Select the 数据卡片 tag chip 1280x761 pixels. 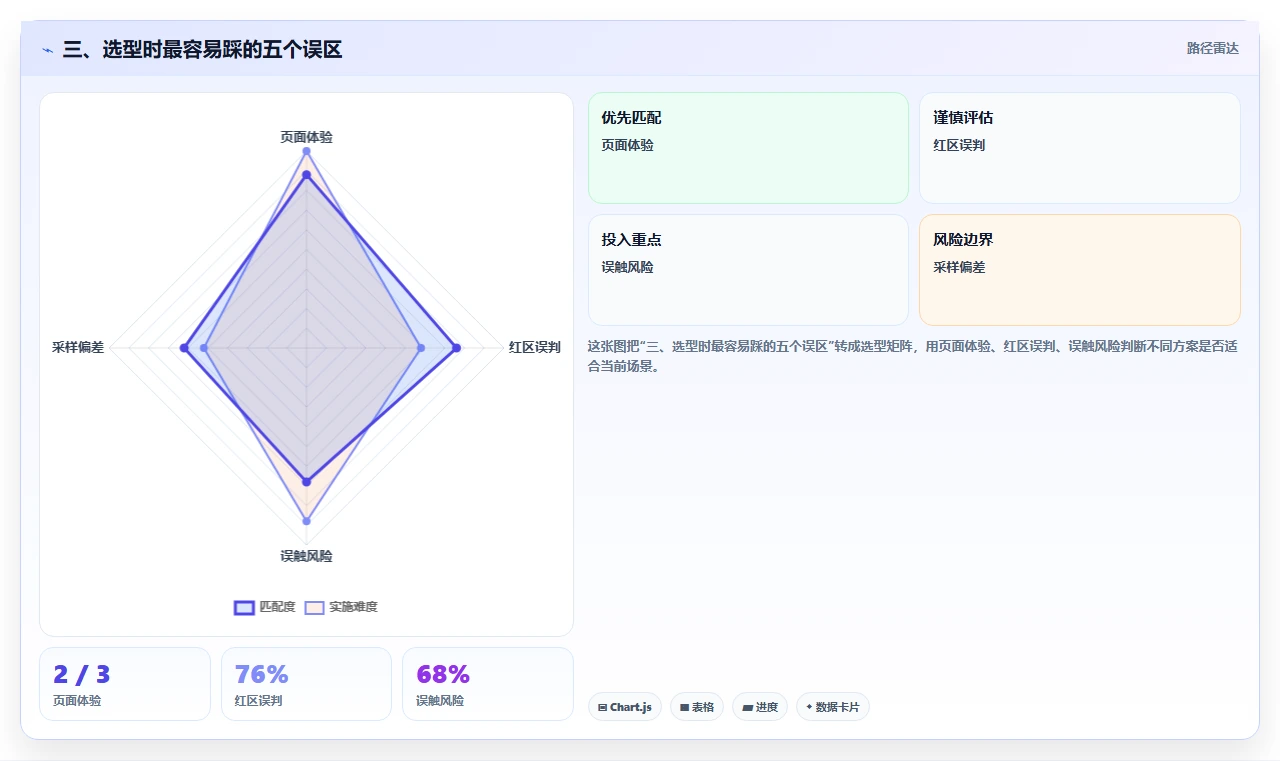tap(832, 707)
